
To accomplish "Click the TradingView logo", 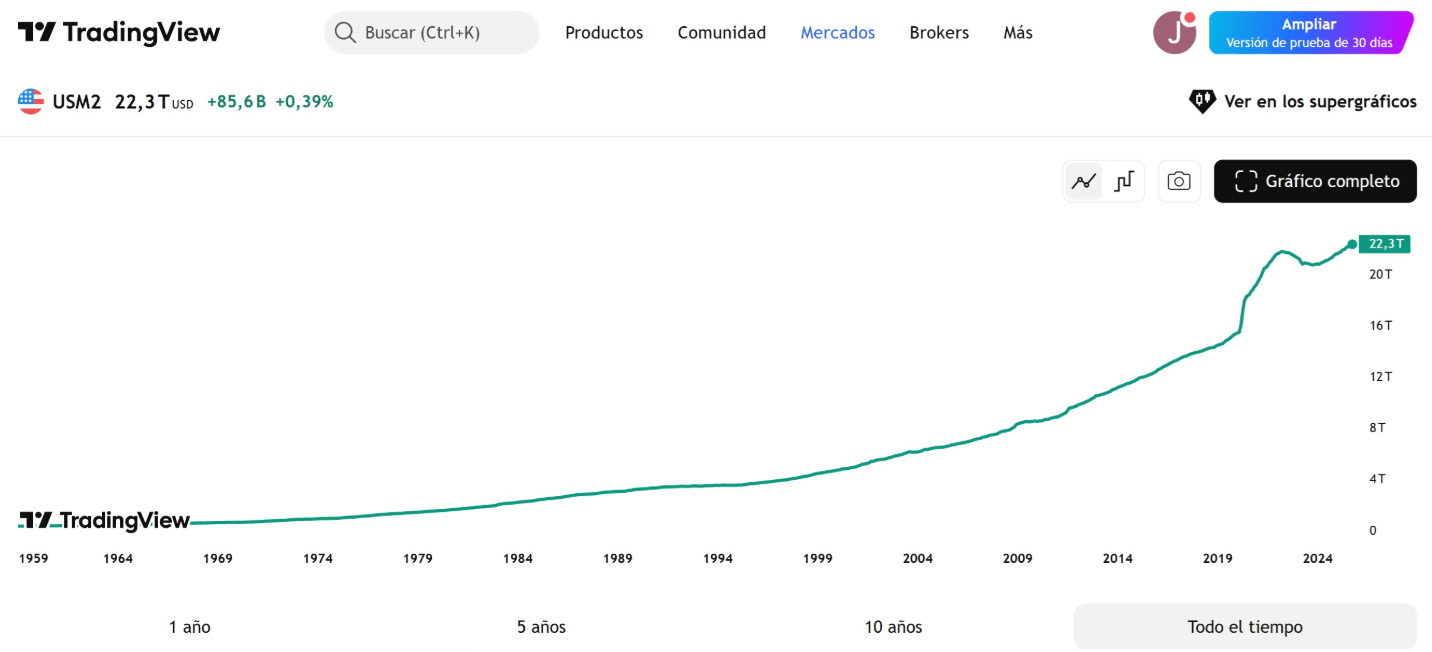I will pyautogui.click(x=118, y=31).
